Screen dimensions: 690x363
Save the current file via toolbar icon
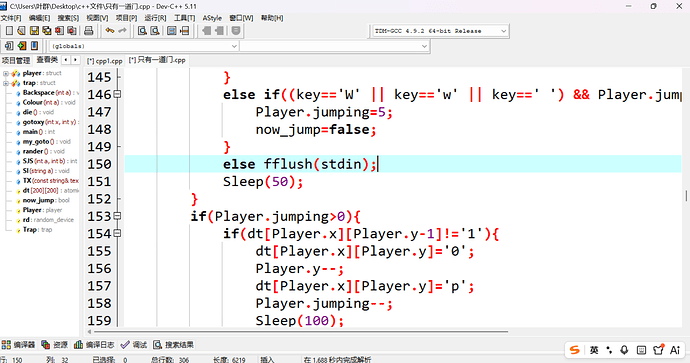pyautogui.click(x=34, y=30)
